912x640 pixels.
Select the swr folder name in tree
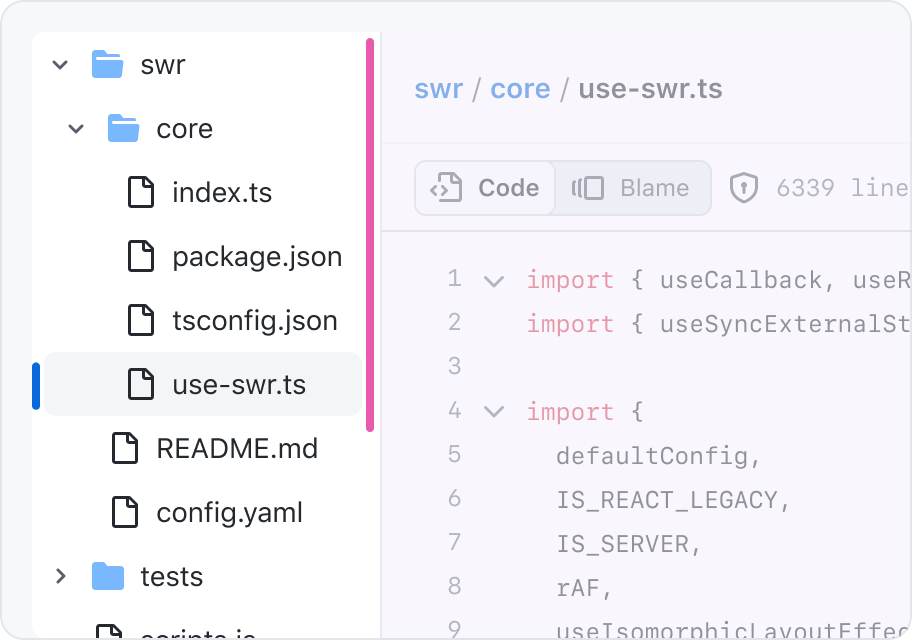(x=163, y=65)
